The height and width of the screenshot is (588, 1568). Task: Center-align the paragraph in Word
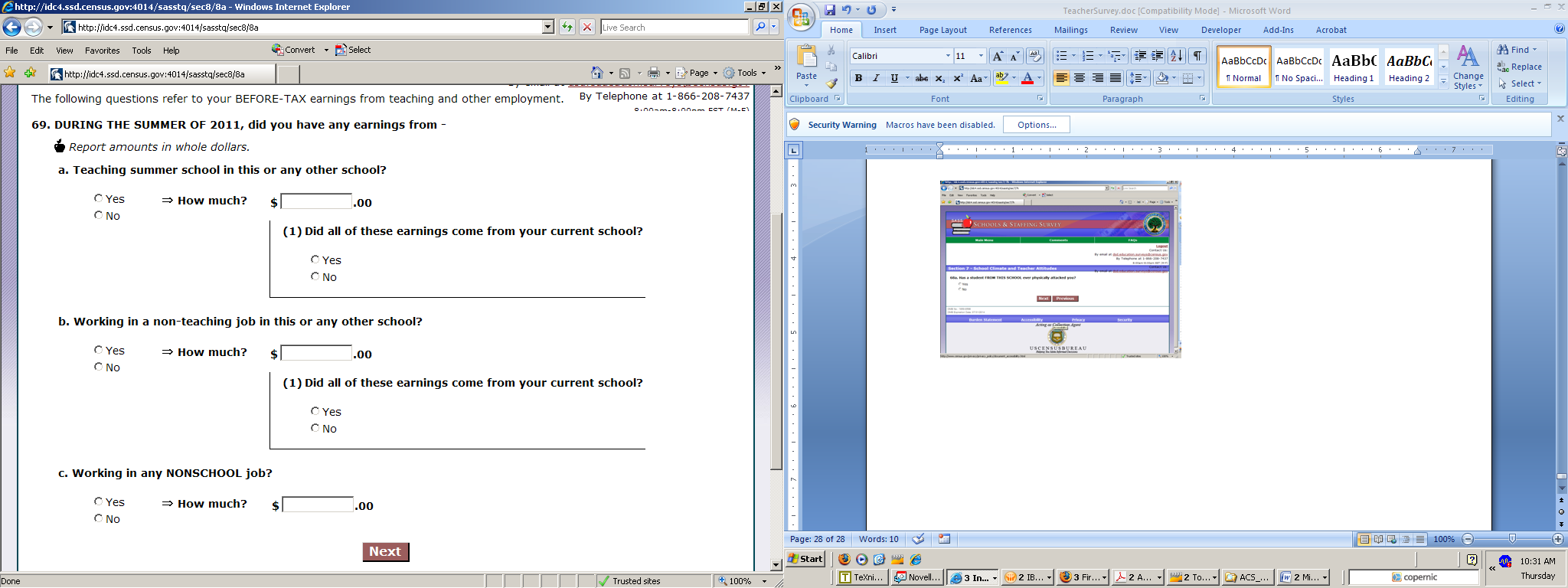(x=1080, y=78)
